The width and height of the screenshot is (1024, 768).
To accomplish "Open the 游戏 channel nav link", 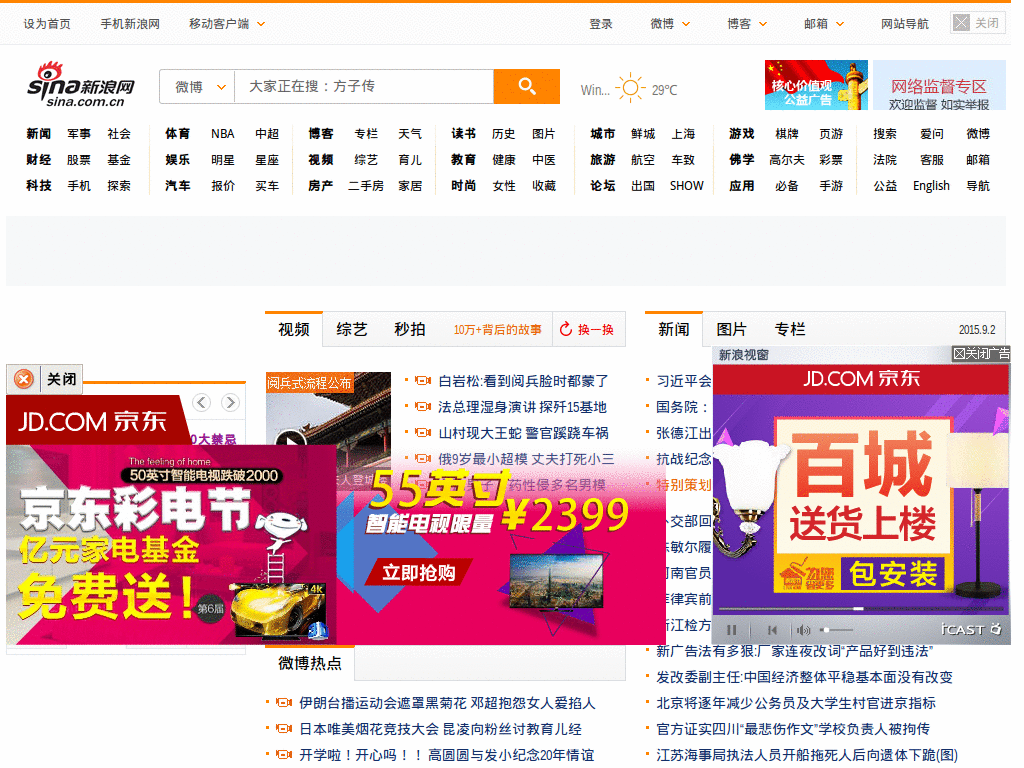I will pos(742,133).
